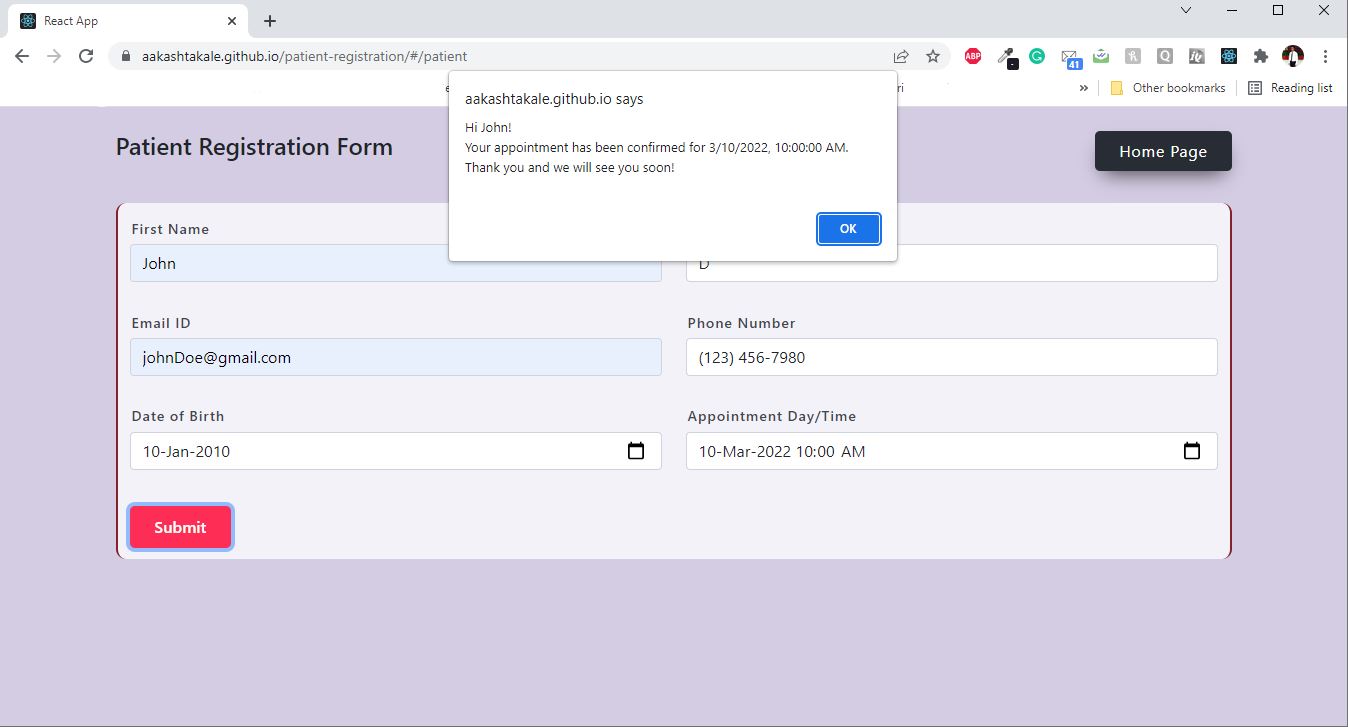
Task: Bookmark this page with the star icon
Action: pos(933,56)
